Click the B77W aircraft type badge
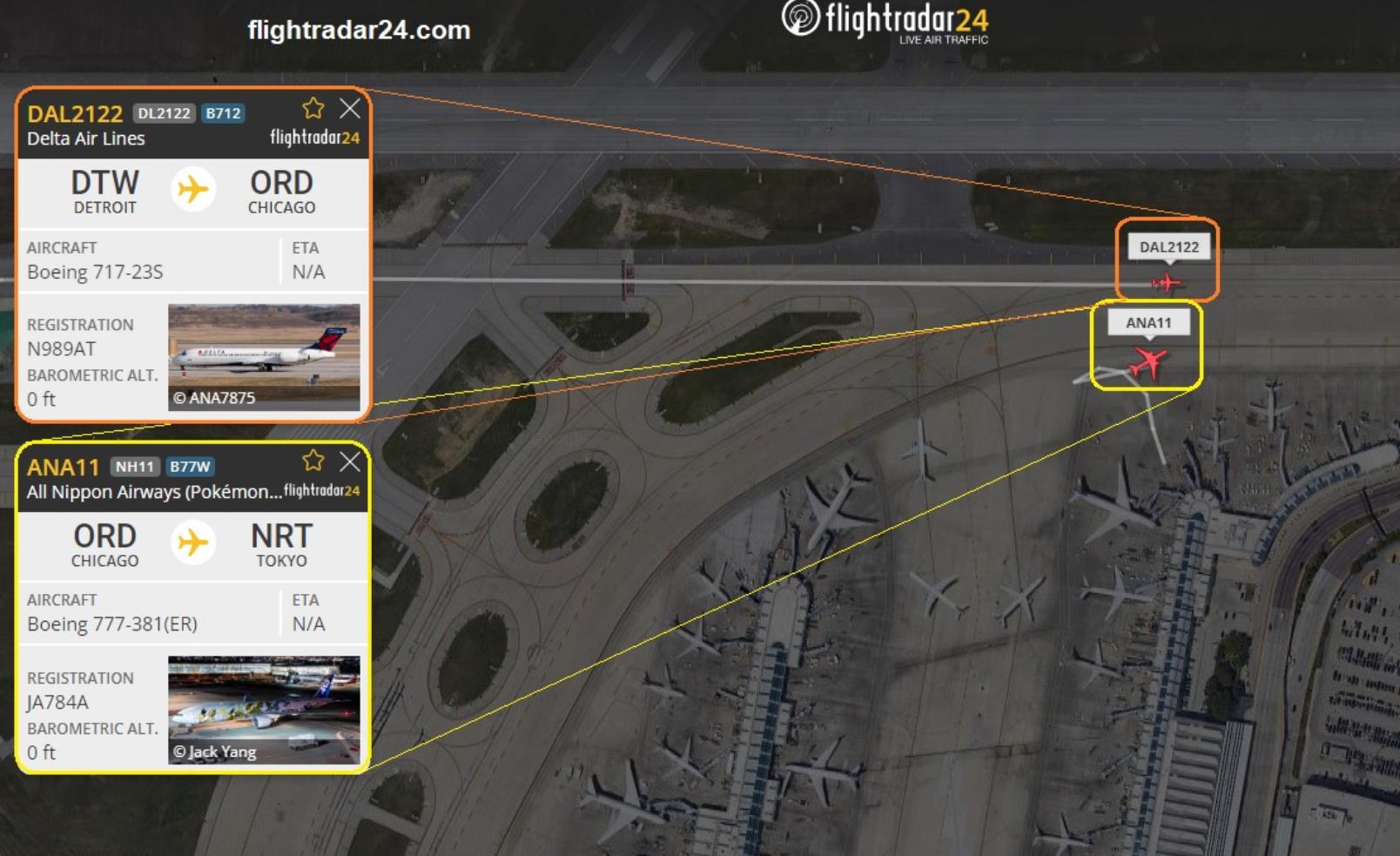Viewport: 1400px width, 856px height. pyautogui.click(x=190, y=467)
